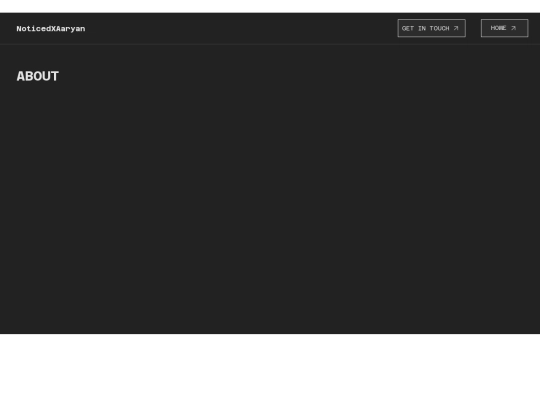This screenshot has width=540, height=405.
Task: Click the white area beneath the dark section
Action: [270, 369]
